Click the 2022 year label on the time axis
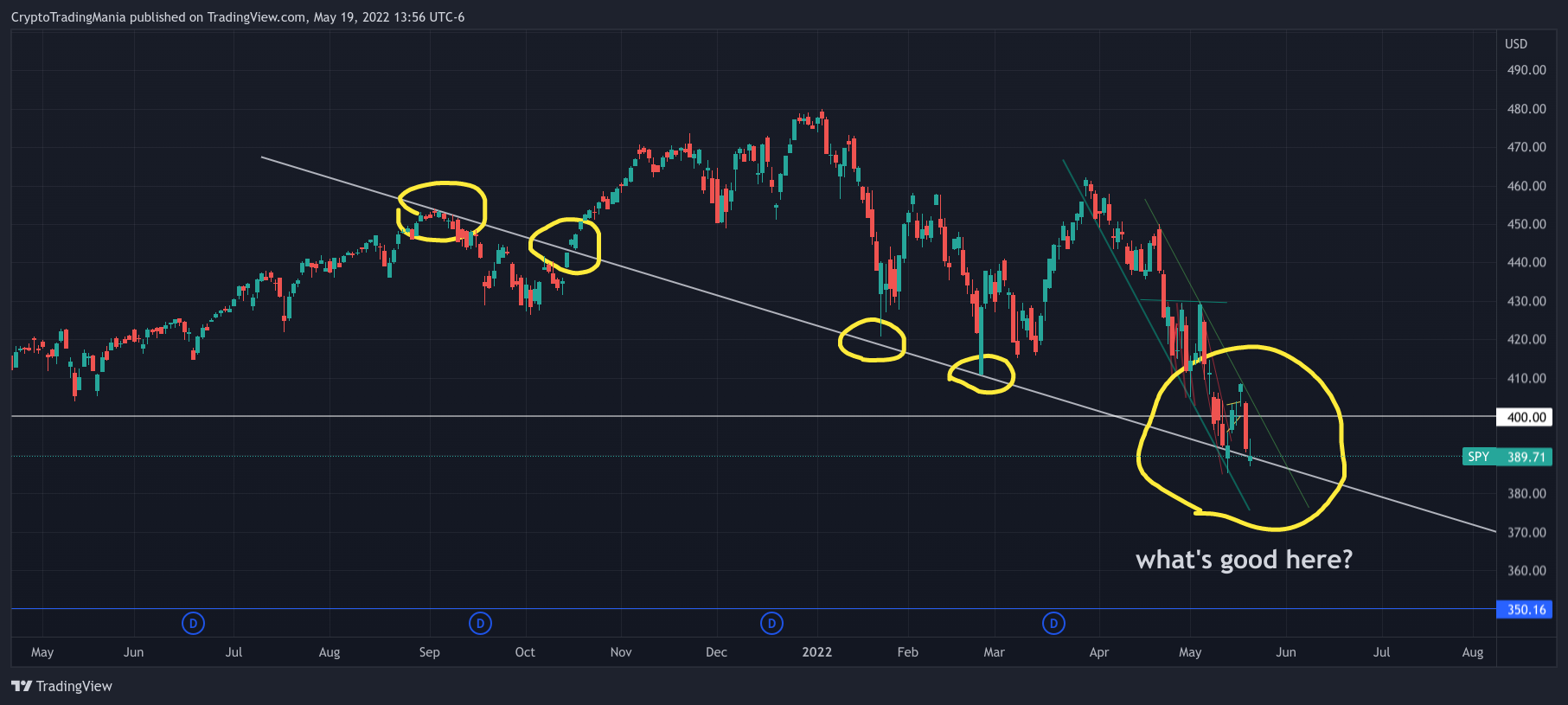Viewport: 1568px width, 705px height. pos(816,652)
